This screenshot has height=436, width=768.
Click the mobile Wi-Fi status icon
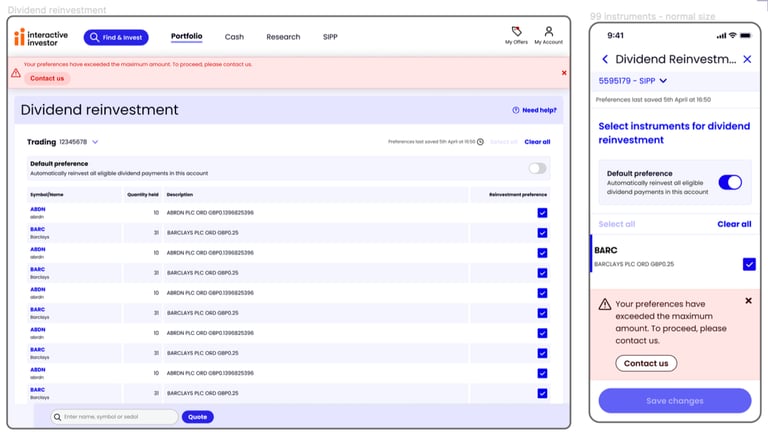[x=733, y=35]
